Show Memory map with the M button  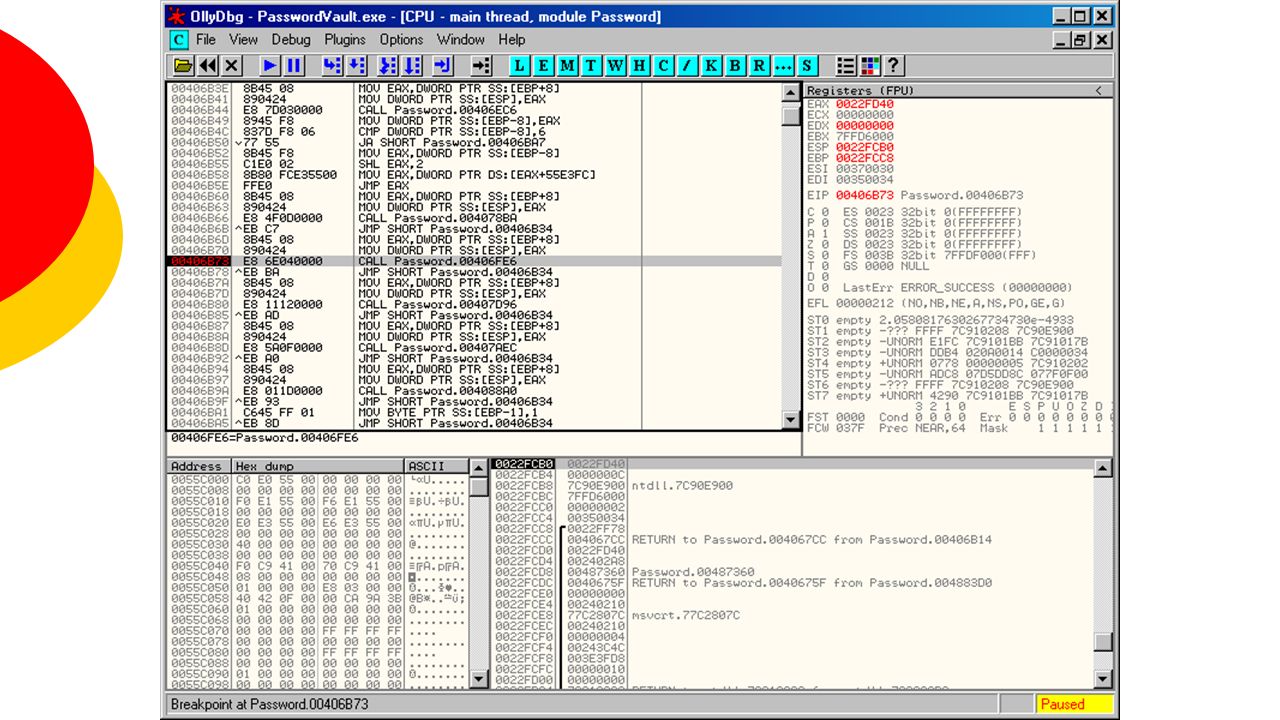[x=568, y=66]
